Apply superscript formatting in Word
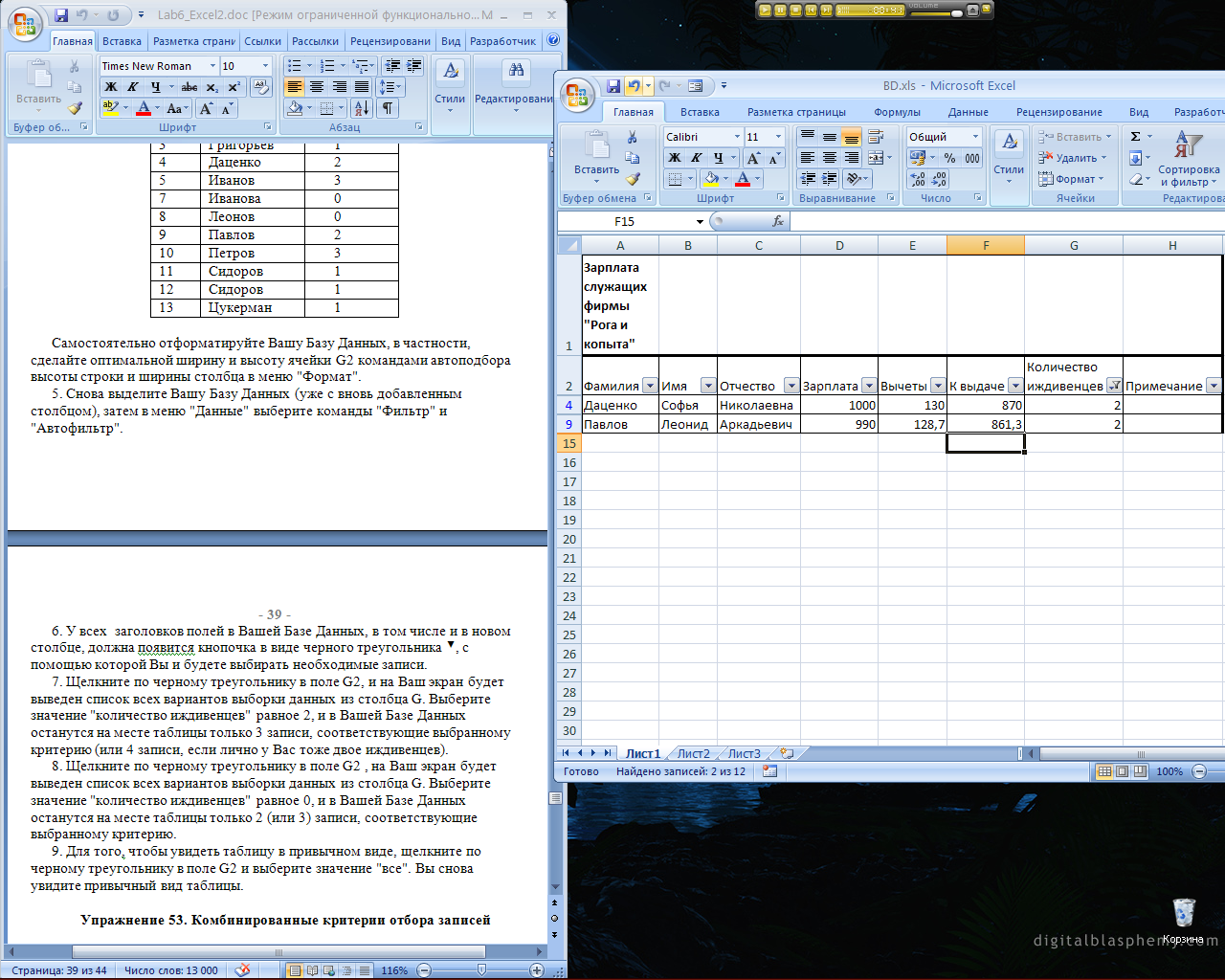 click(x=234, y=87)
